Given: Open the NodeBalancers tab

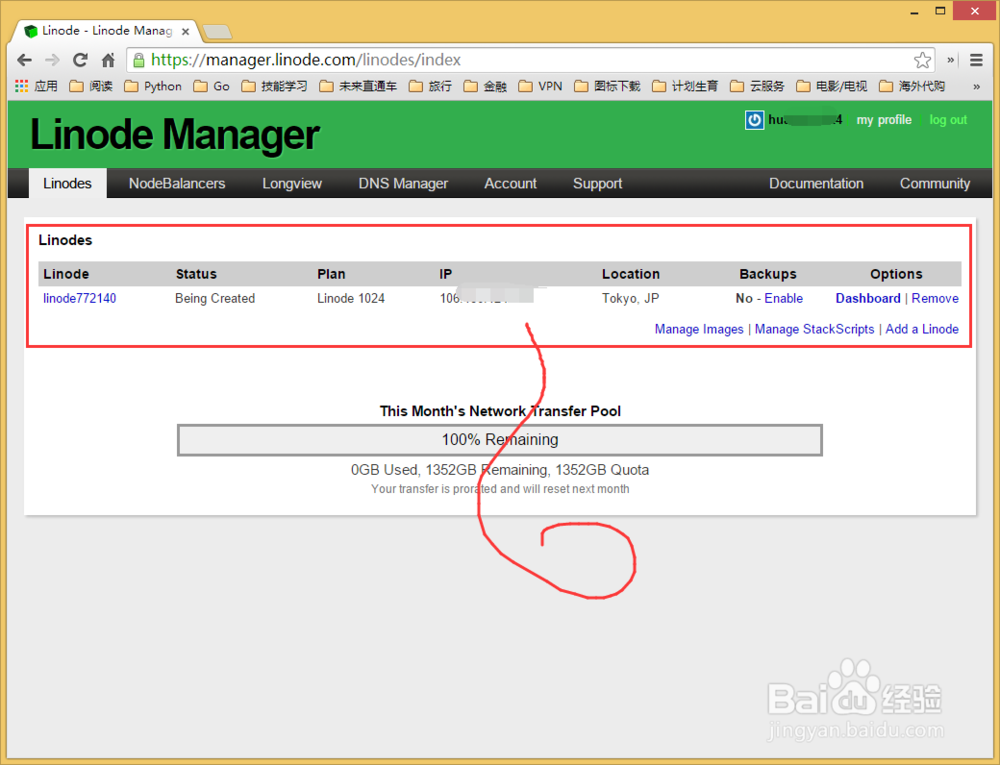Looking at the screenshot, I should click(177, 184).
